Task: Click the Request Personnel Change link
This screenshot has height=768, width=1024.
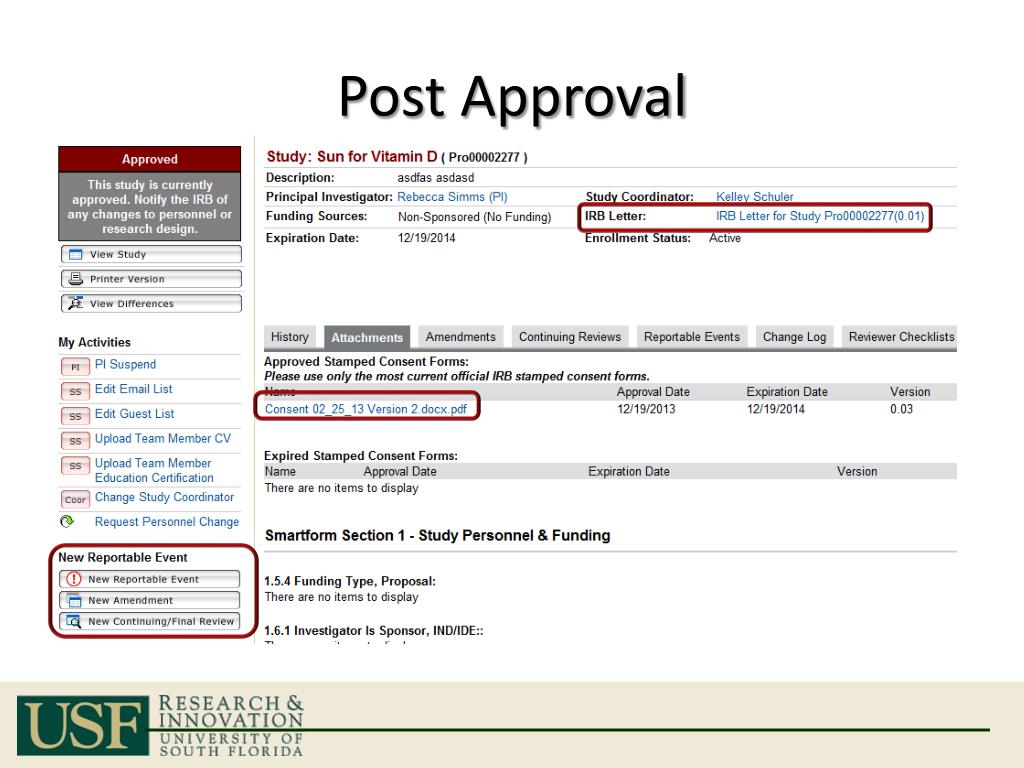Action: click(x=167, y=522)
